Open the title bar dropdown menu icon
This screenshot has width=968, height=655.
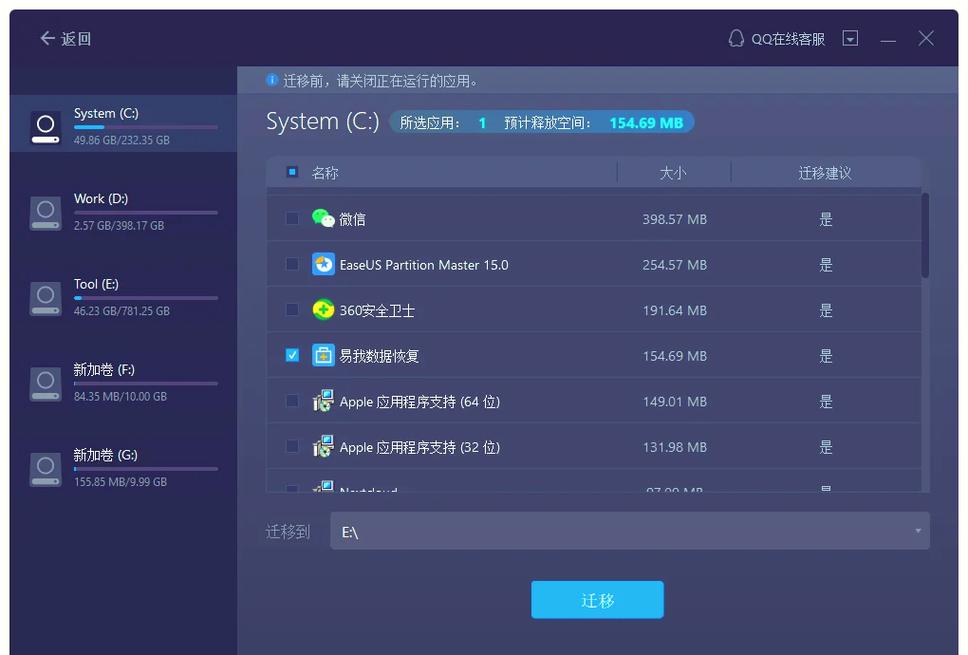click(x=850, y=38)
